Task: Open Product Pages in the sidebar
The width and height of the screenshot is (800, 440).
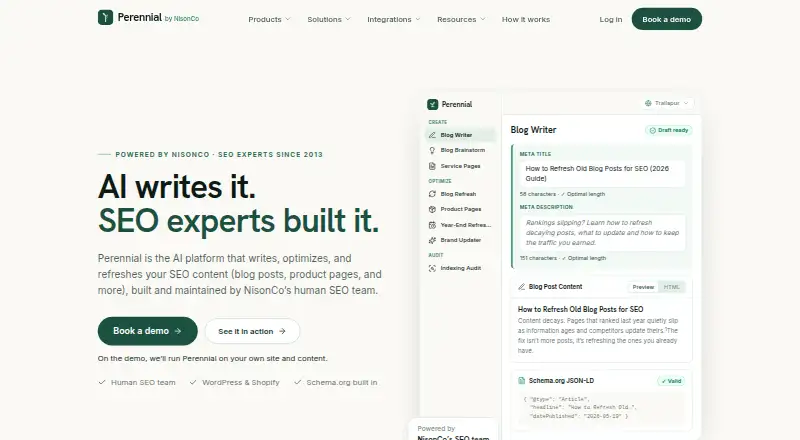Action: (460, 209)
